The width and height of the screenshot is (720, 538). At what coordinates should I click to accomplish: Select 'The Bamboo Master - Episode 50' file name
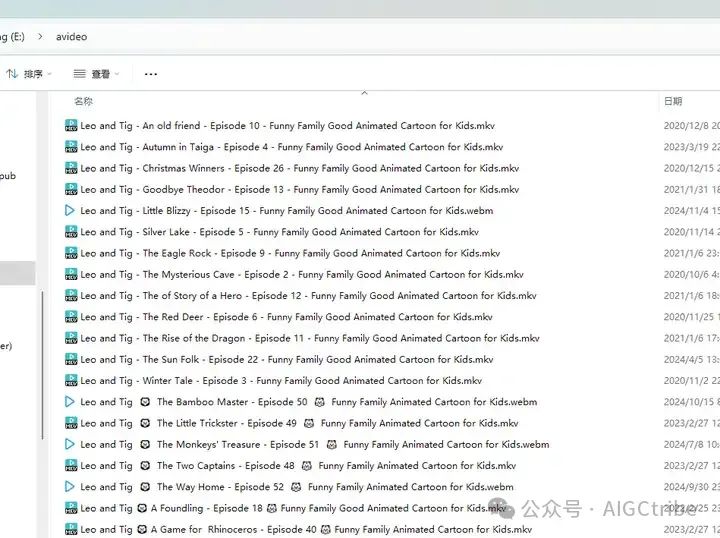pyautogui.click(x=309, y=402)
